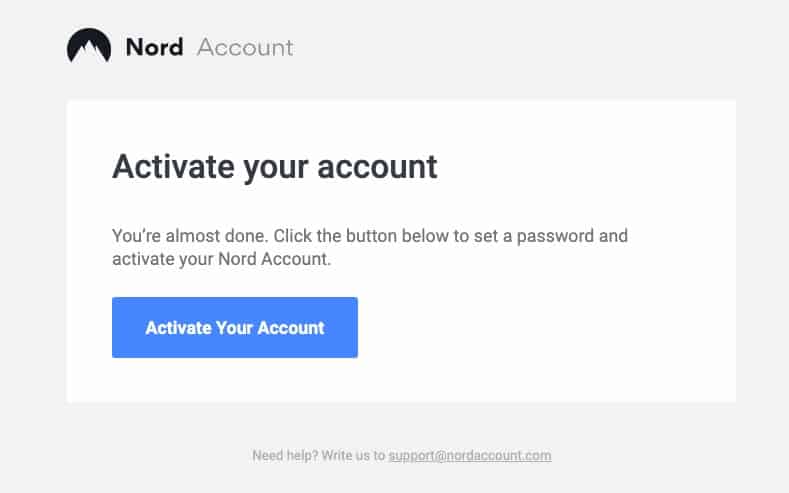Open the support@nordaccount.com email link
789x493 pixels.
[470, 456]
